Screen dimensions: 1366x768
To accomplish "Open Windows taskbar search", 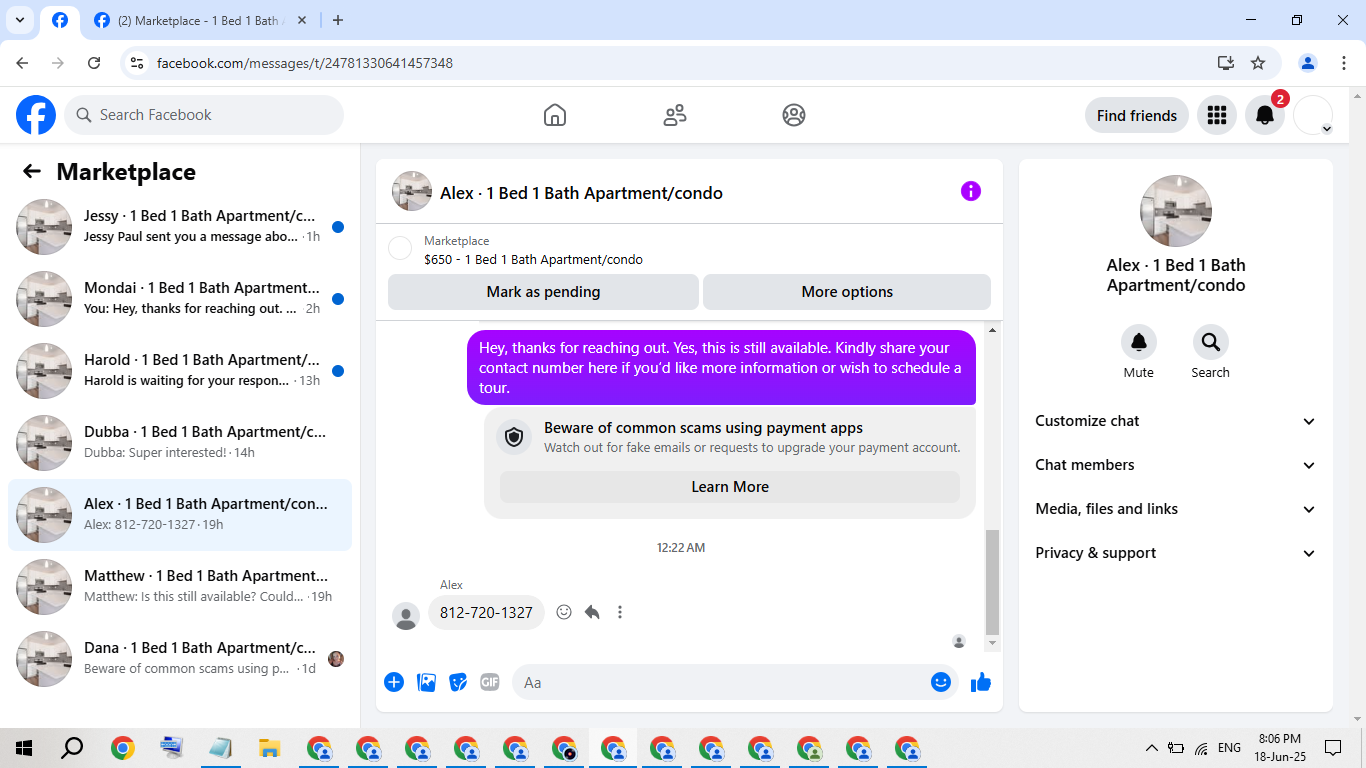I will pyautogui.click(x=73, y=748).
